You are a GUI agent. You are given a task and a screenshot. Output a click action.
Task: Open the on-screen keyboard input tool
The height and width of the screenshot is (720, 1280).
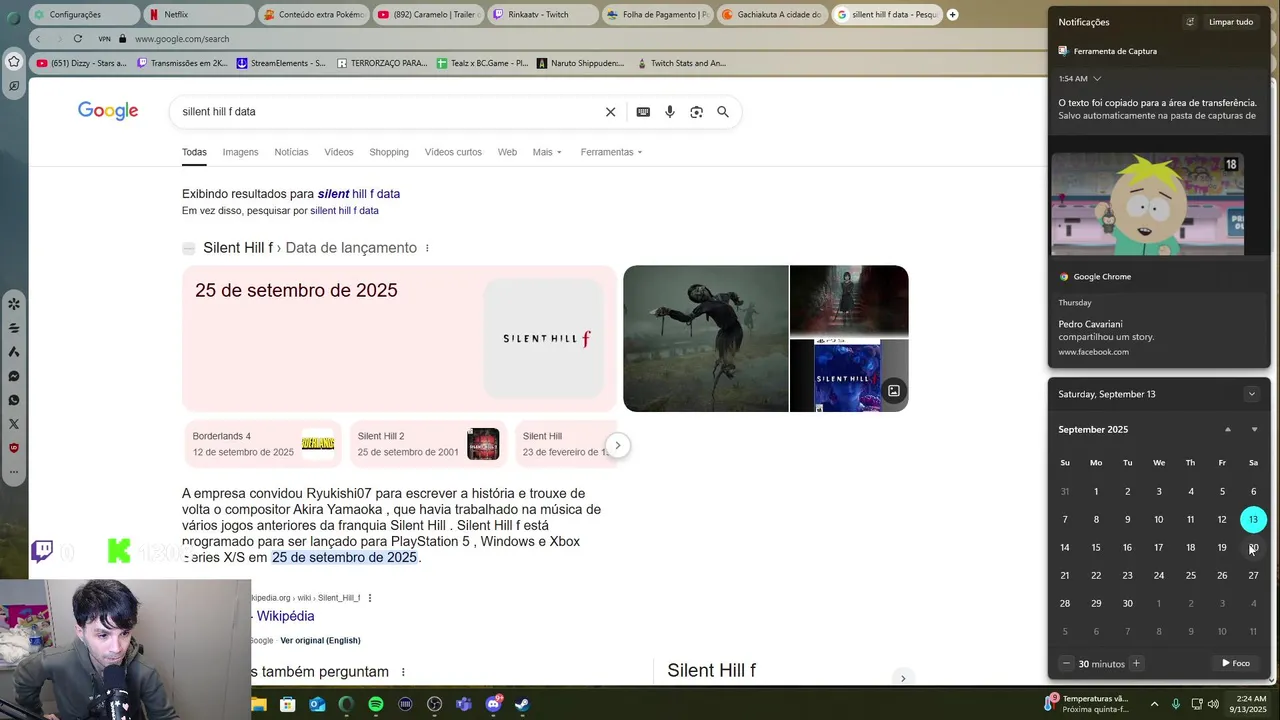point(643,112)
